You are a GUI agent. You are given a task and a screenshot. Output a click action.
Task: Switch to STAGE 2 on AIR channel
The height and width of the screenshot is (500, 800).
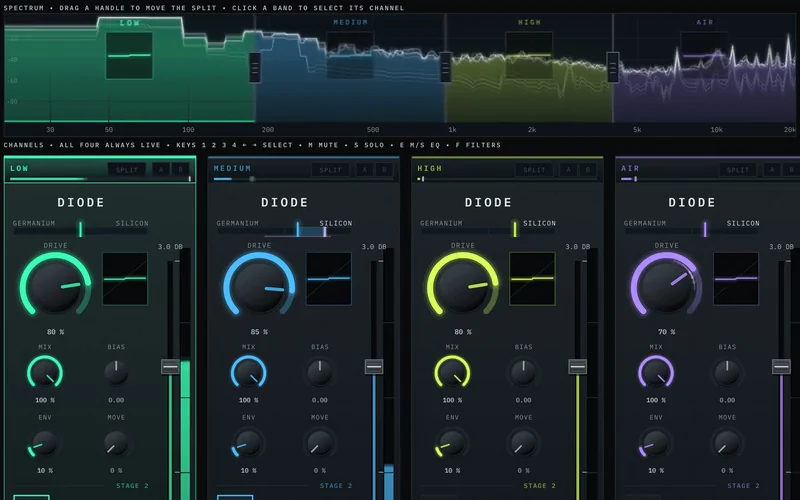[743, 486]
